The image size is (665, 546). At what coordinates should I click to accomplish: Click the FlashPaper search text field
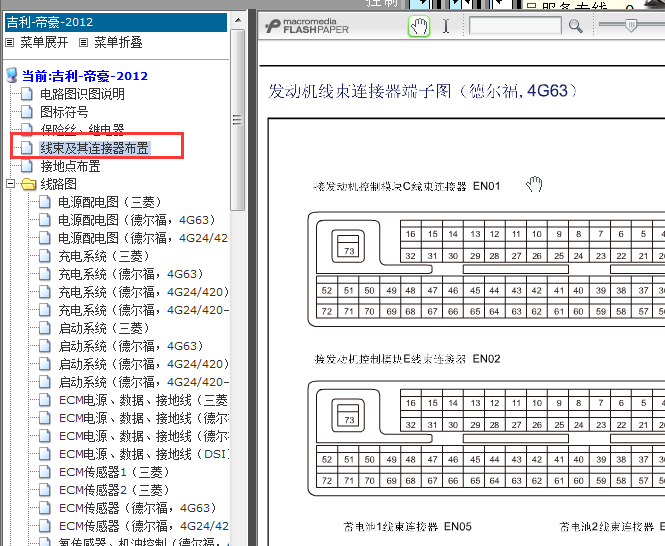click(515, 25)
